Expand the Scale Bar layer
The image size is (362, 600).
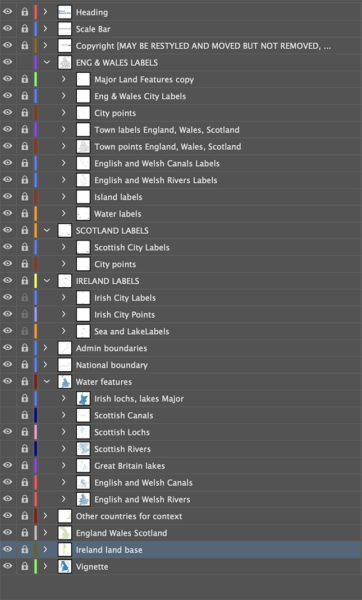[46, 29]
